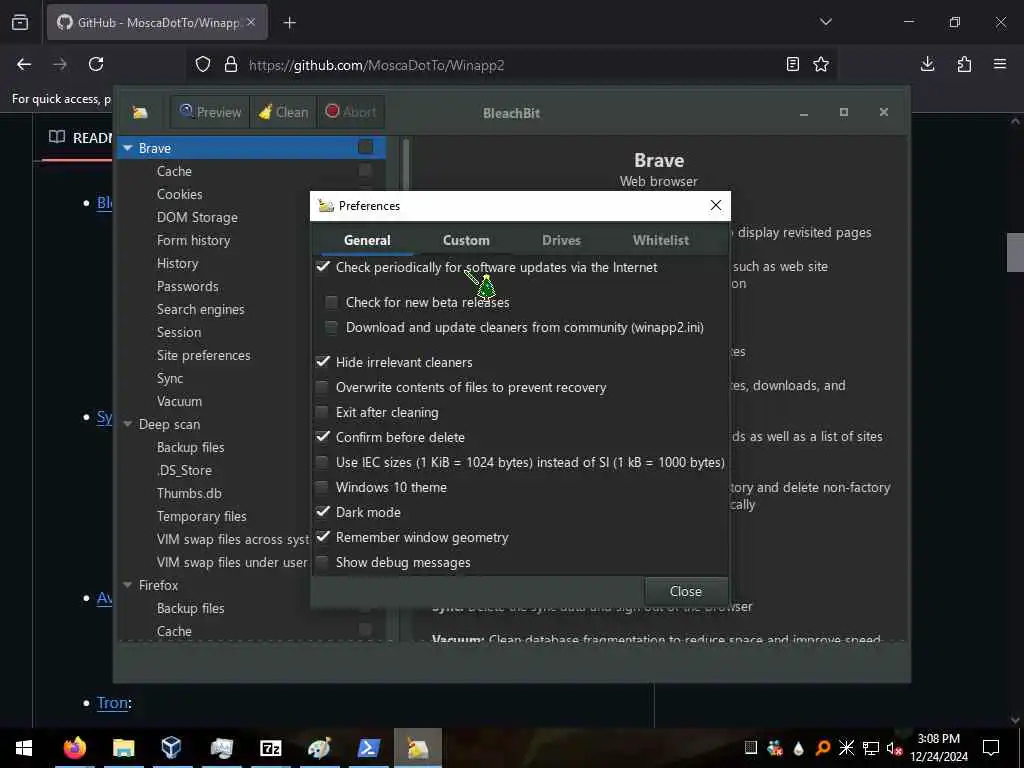Uncheck Check periodically for software updates
The height and width of the screenshot is (768, 1024).
(x=323, y=267)
